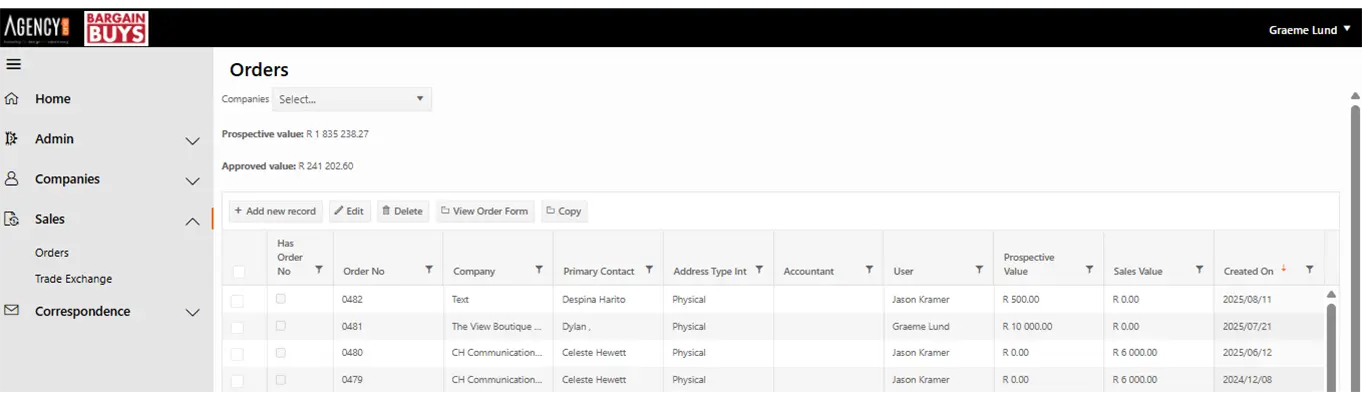Click the Sales Value column filter icon
The height and width of the screenshot is (400, 1362).
point(1199,270)
